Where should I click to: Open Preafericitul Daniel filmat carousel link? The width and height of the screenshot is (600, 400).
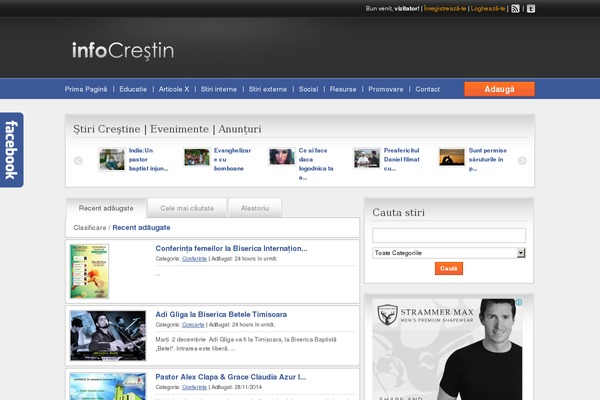[x=401, y=159]
